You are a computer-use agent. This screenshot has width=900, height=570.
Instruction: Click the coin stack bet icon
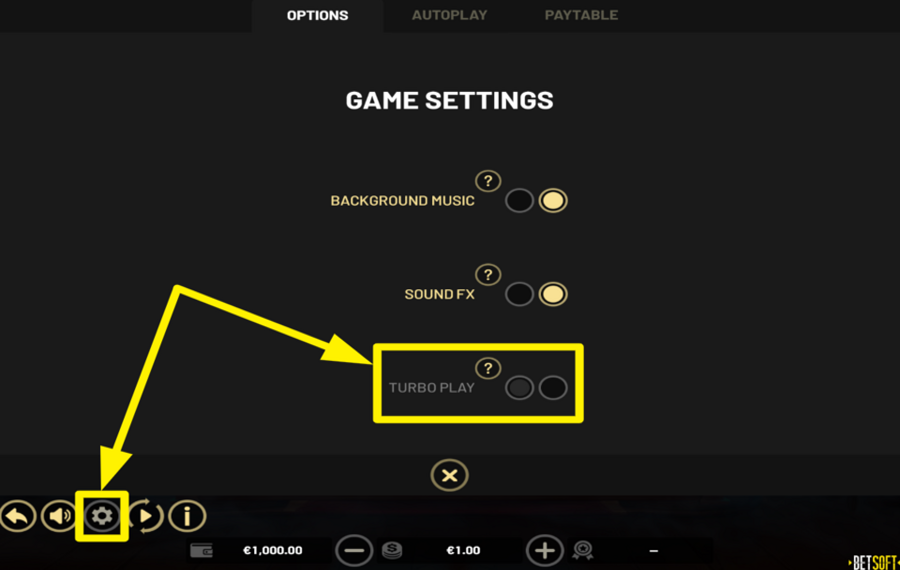coord(392,550)
